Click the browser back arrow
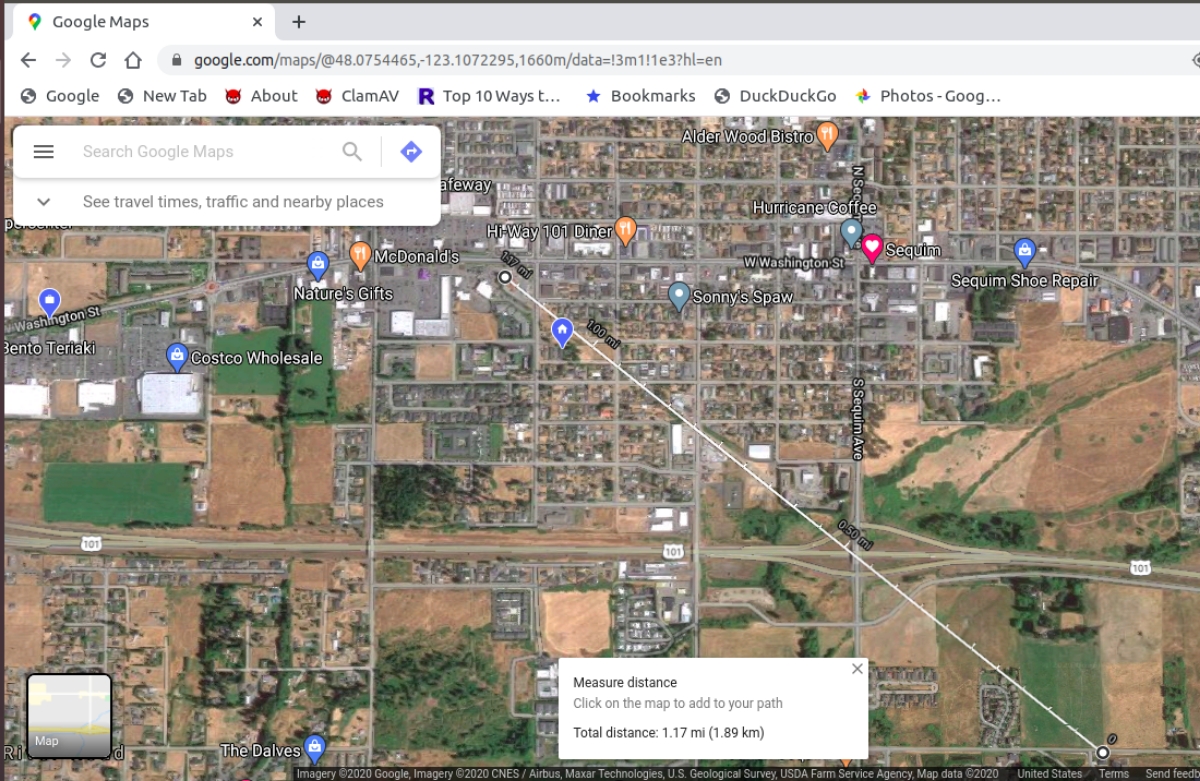This screenshot has width=1200, height=781. pos(28,60)
